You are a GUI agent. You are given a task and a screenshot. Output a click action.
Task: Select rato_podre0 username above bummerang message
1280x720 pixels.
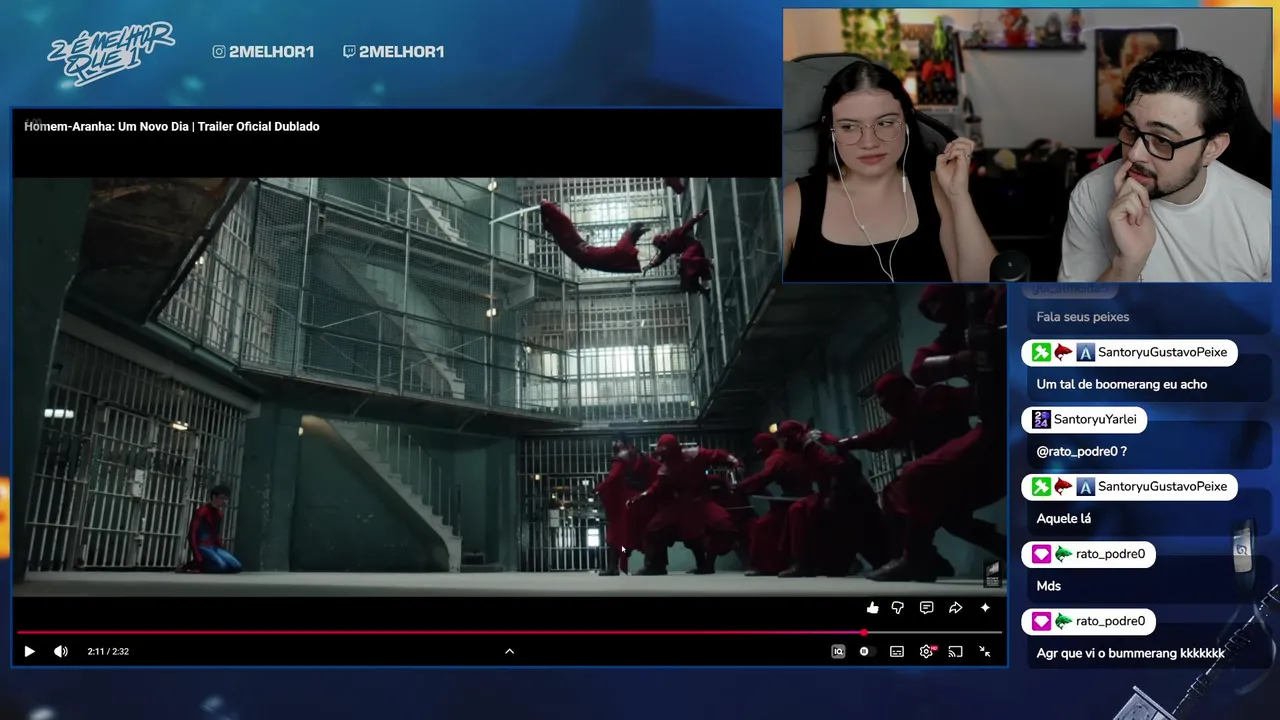(x=1110, y=621)
